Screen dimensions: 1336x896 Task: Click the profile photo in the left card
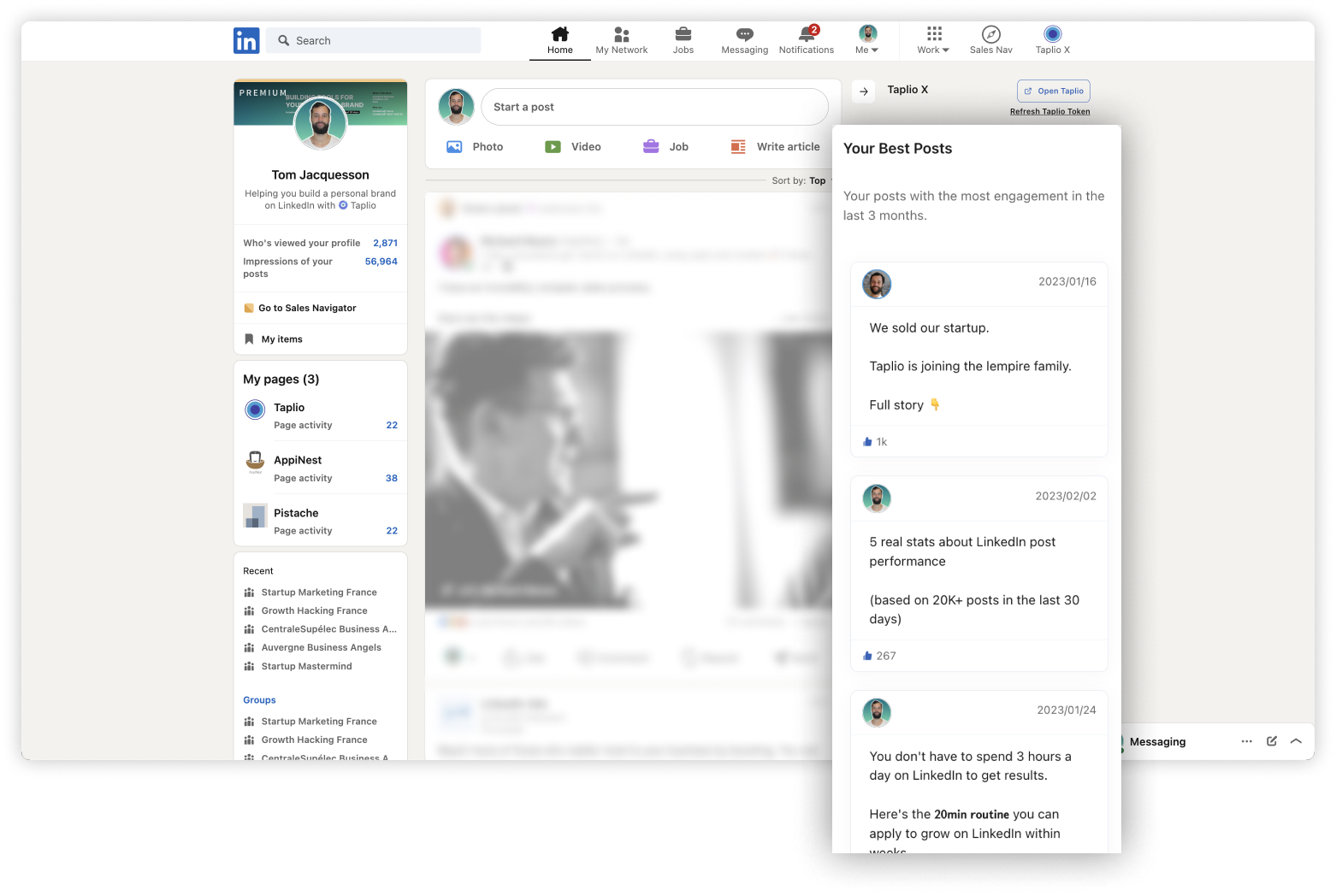321,124
